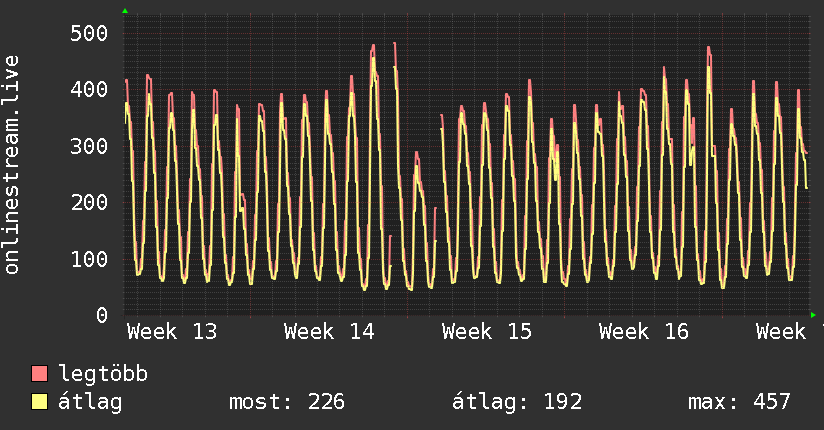Viewport: 824px width, 430px height.
Task: Click the Week 13 axis label
Action: (x=172, y=332)
